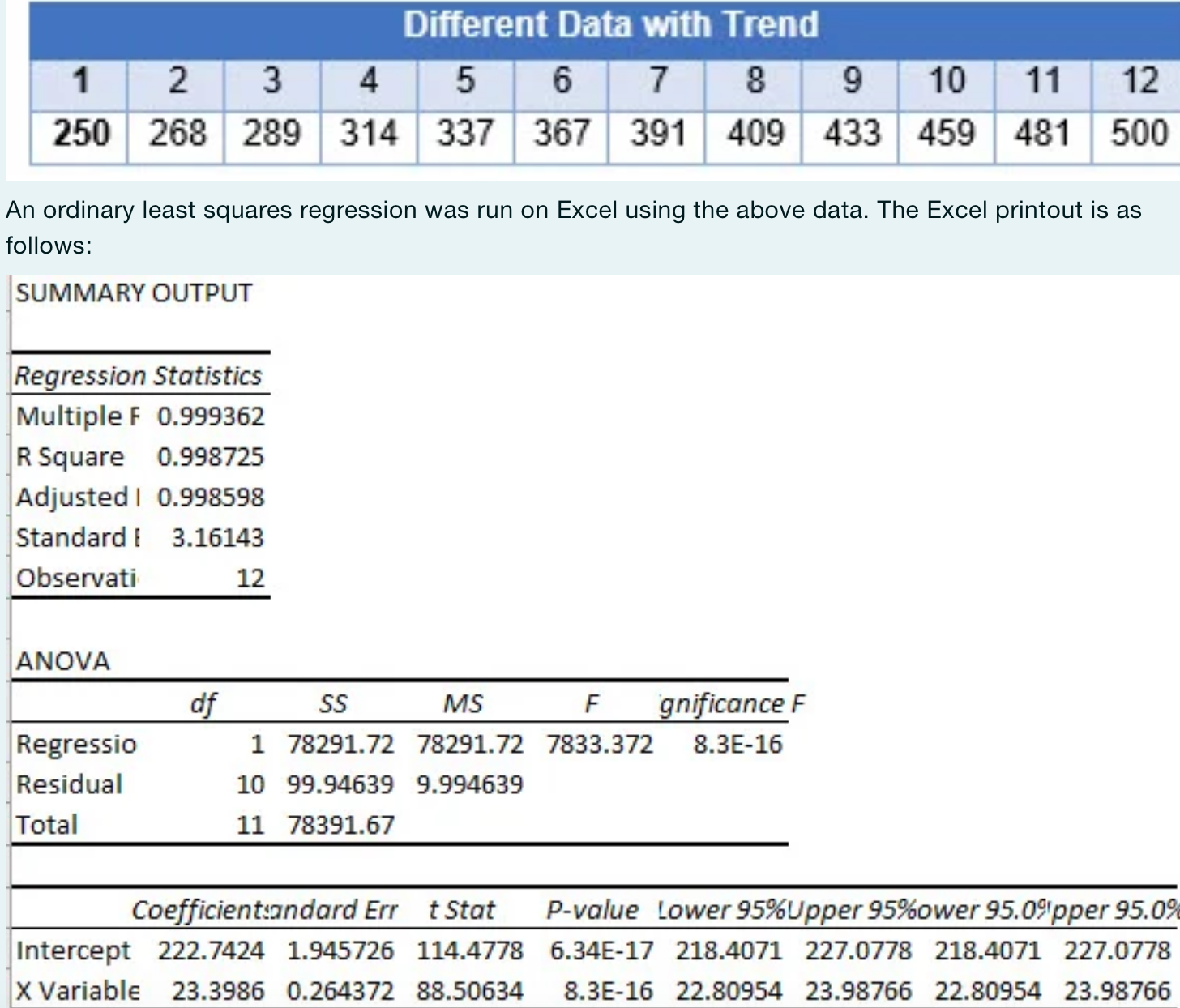This screenshot has height=1008, width=1180.
Task: Select the Regression SS value 78291.72
Action: [x=340, y=743]
